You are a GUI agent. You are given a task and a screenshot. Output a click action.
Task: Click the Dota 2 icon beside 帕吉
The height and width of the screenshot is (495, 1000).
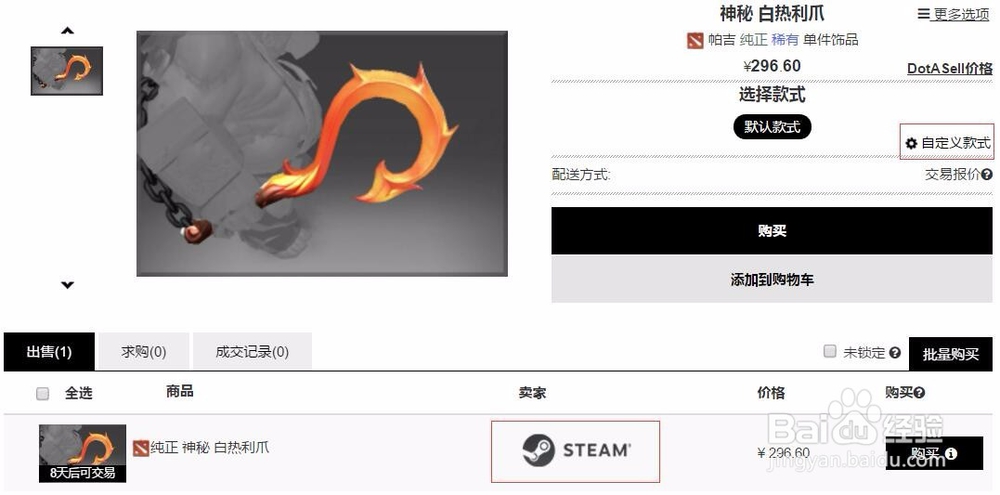point(695,40)
